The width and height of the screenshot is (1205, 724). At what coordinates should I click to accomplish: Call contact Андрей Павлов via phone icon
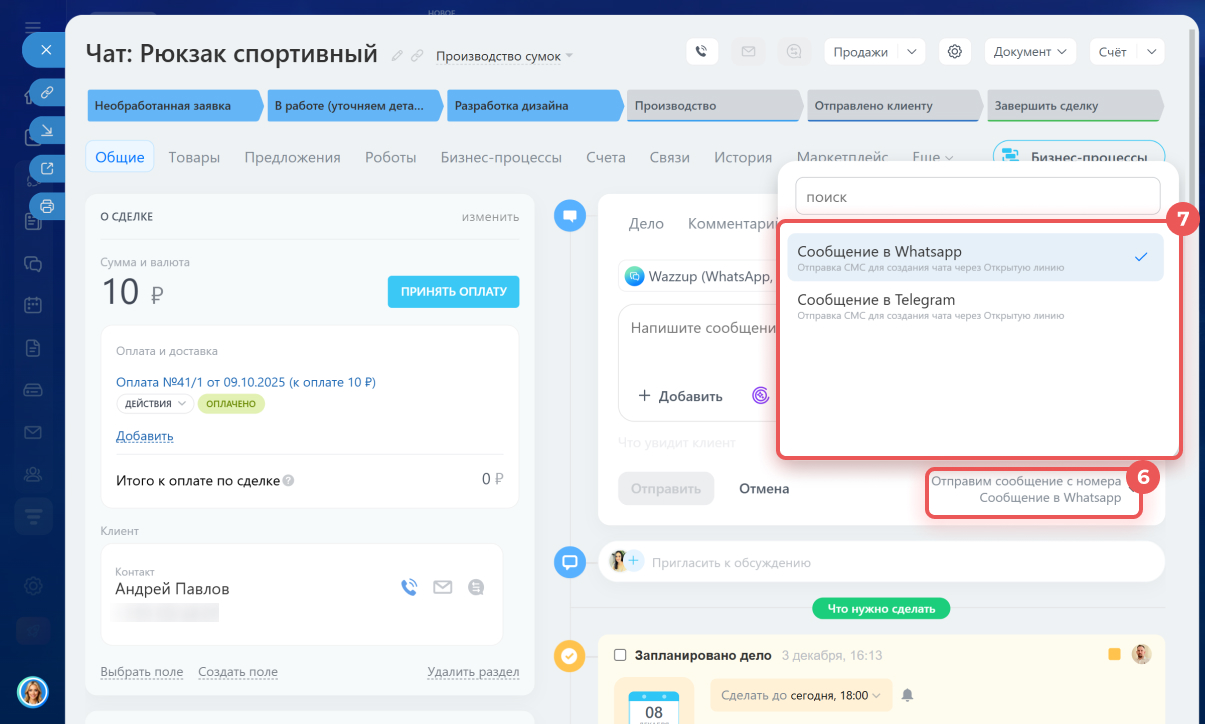click(x=408, y=587)
